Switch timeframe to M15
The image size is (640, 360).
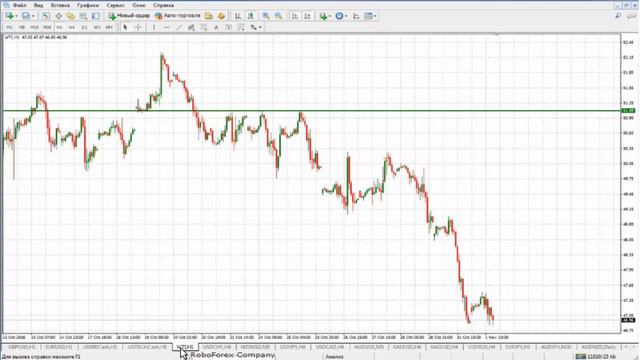click(35, 27)
